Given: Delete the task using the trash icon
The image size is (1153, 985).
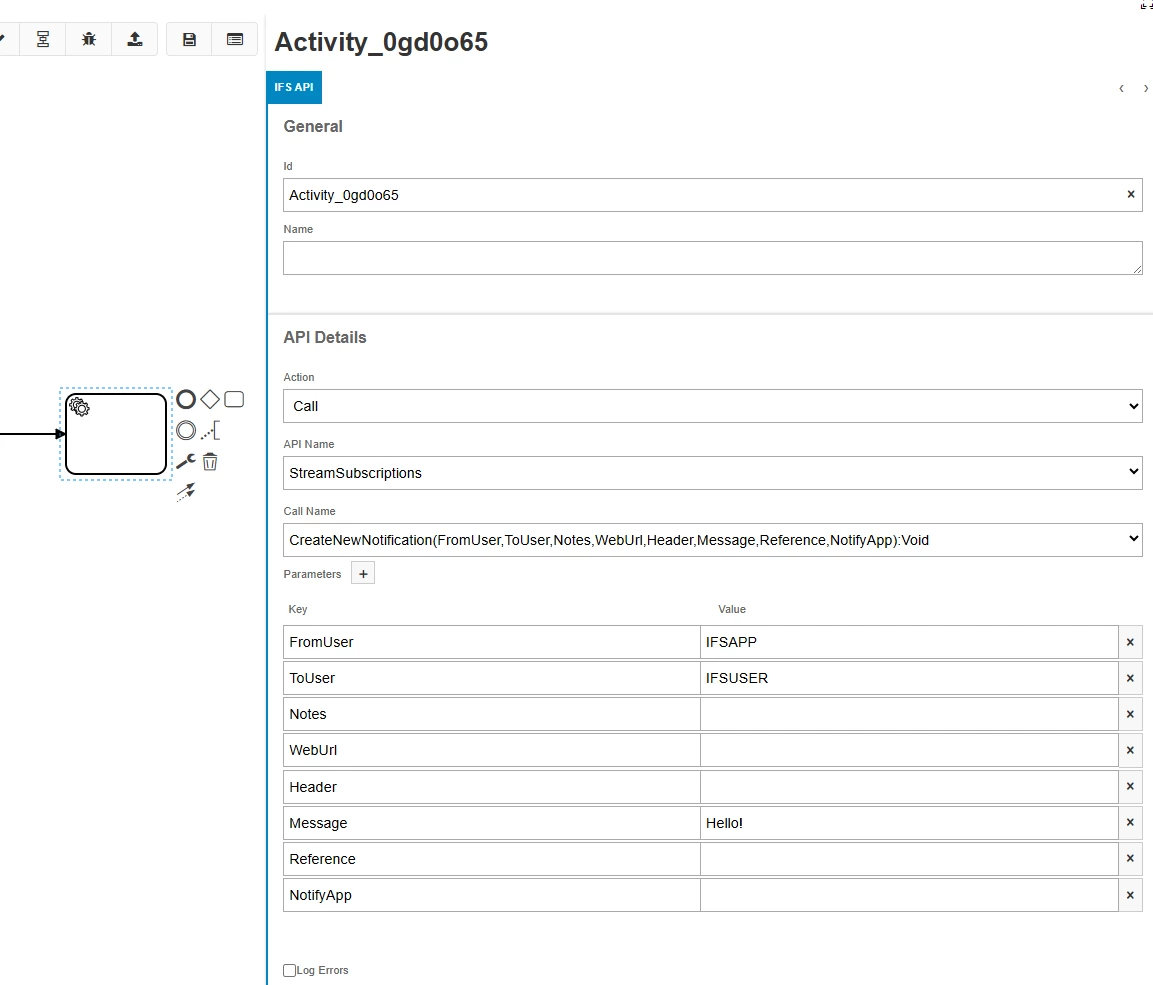Looking at the screenshot, I should 210,462.
